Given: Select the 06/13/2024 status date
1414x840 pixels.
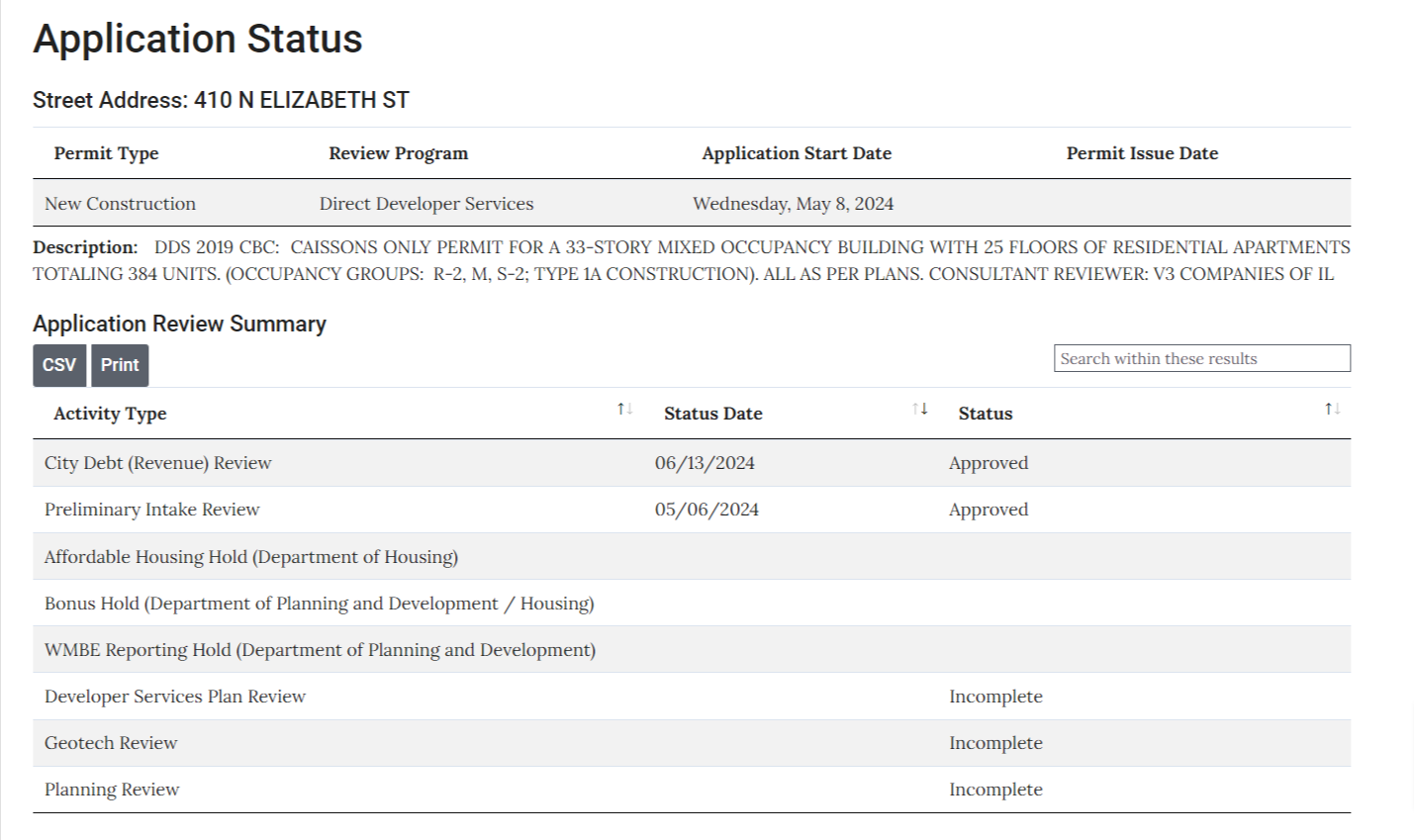Looking at the screenshot, I should pyautogui.click(x=705, y=463).
